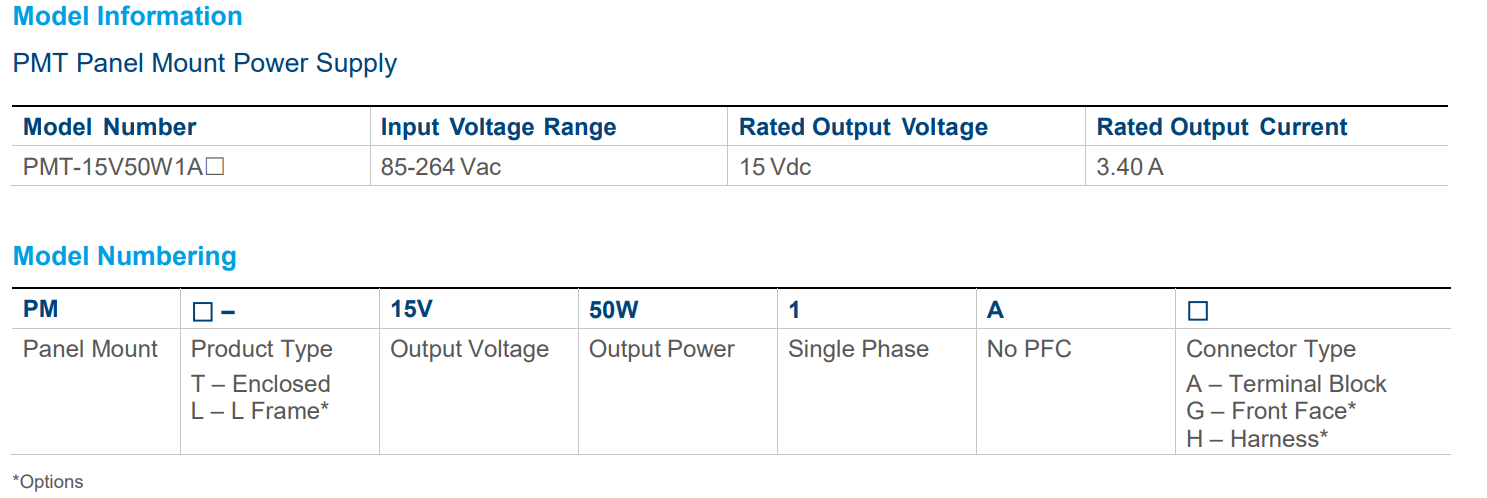Click the *Options footnote text
1487x498 pixels.
[48, 482]
